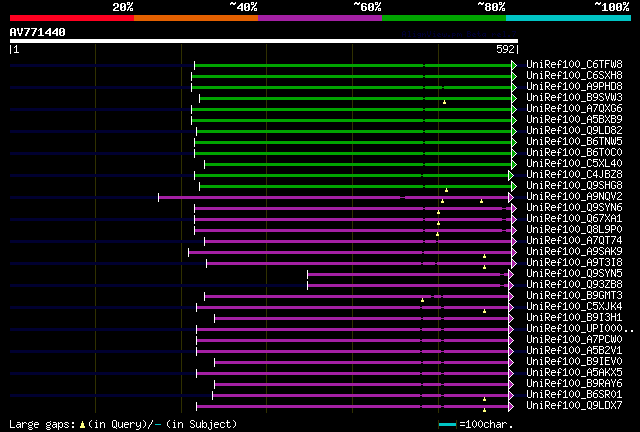This screenshot has height=432, width=640.
Task: Select the UniRef100_Q9SHG8 label
Action: [574, 186]
